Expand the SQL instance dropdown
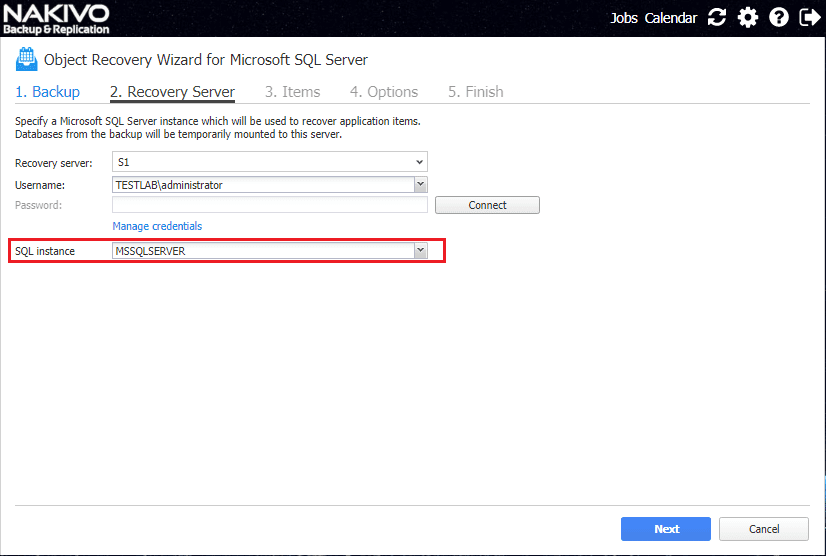 [x=421, y=251]
